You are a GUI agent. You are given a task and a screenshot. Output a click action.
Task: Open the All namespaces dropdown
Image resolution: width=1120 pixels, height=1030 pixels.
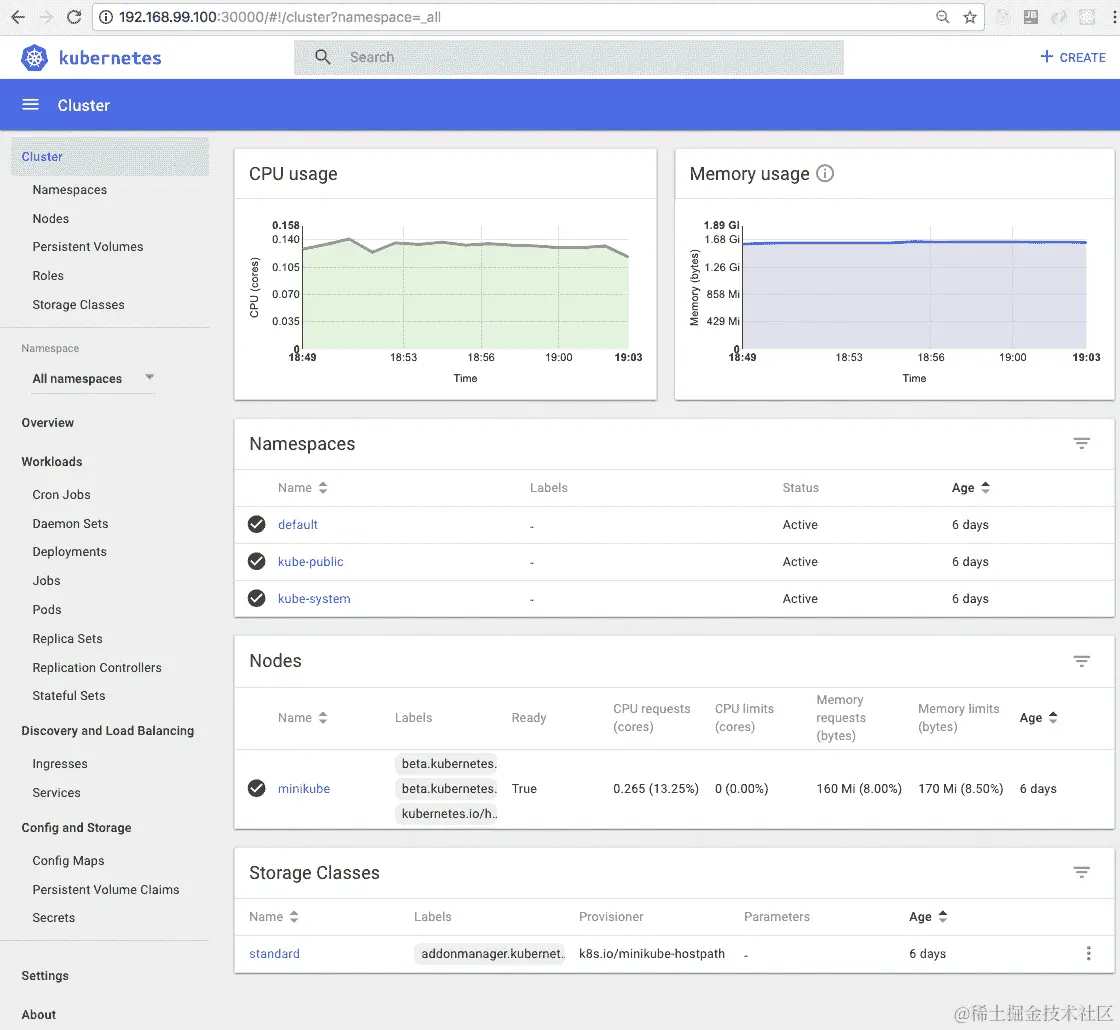[x=93, y=379]
